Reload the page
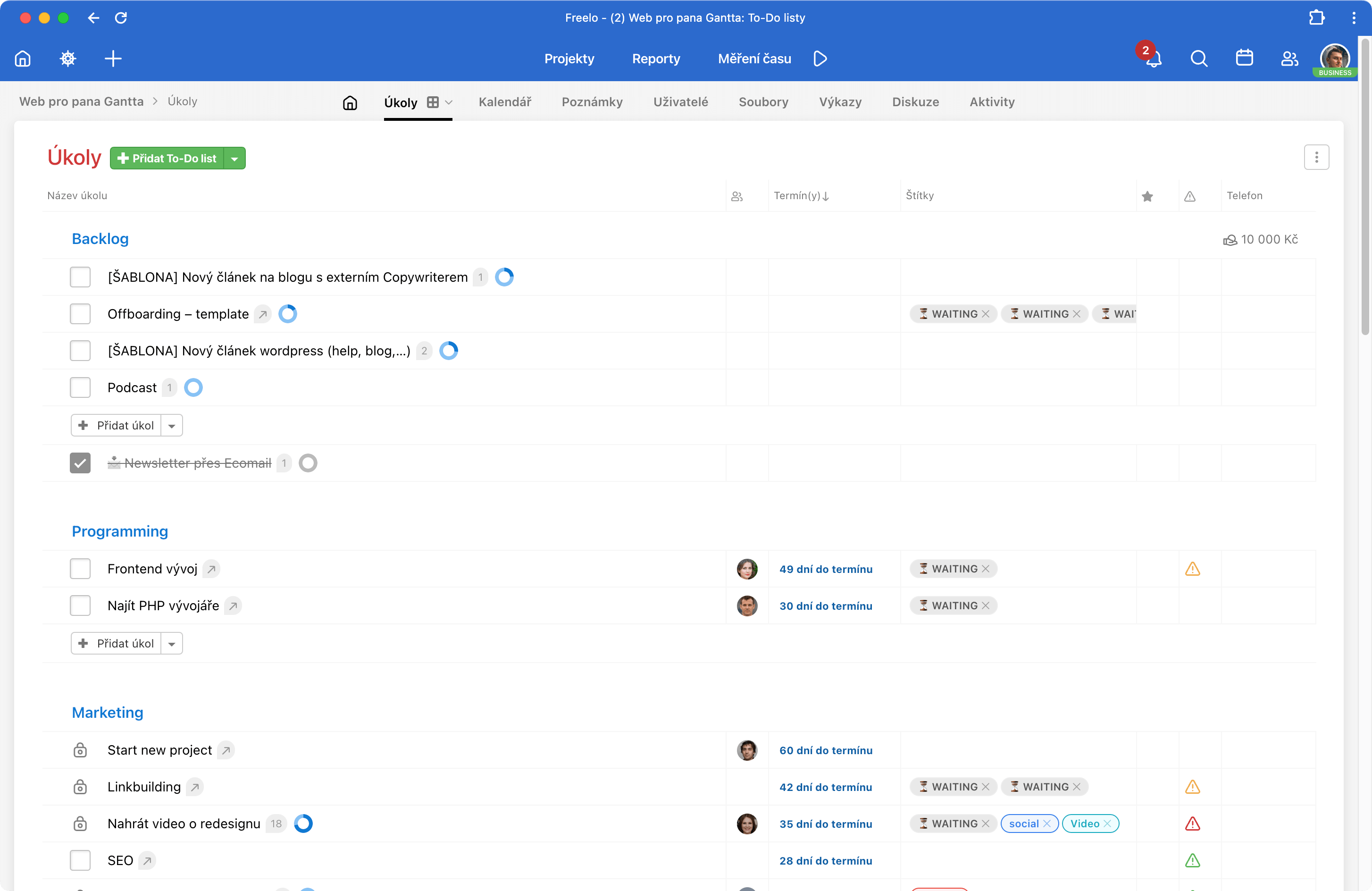 (121, 18)
